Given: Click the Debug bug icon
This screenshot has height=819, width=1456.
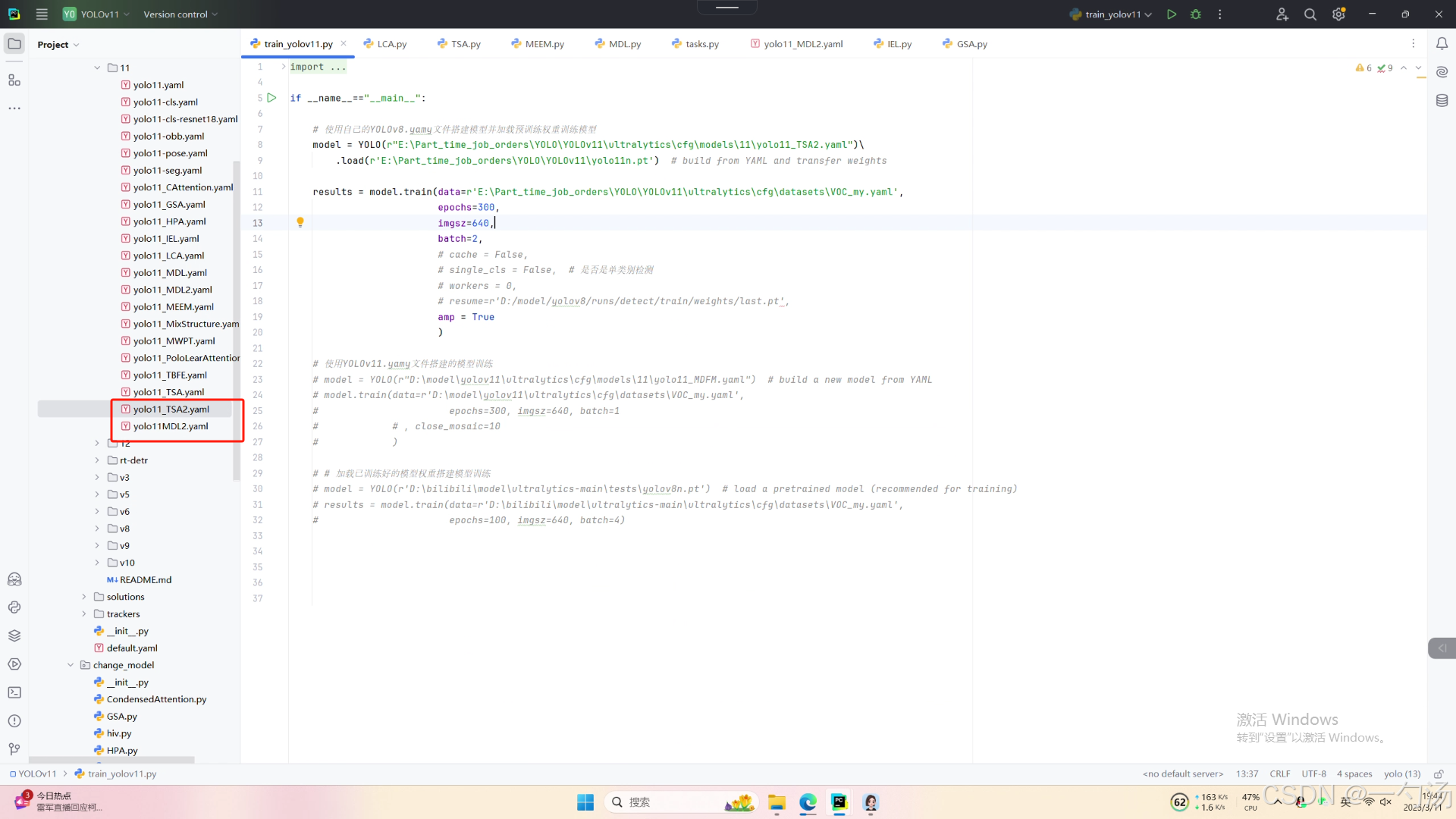Looking at the screenshot, I should [1196, 14].
